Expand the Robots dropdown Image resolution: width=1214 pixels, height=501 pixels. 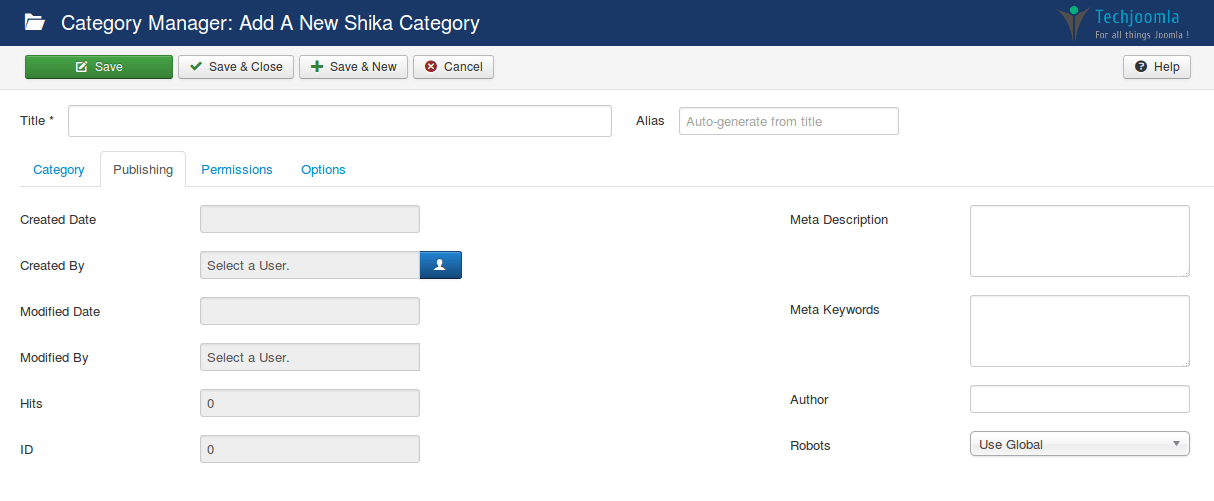[x=1079, y=444]
